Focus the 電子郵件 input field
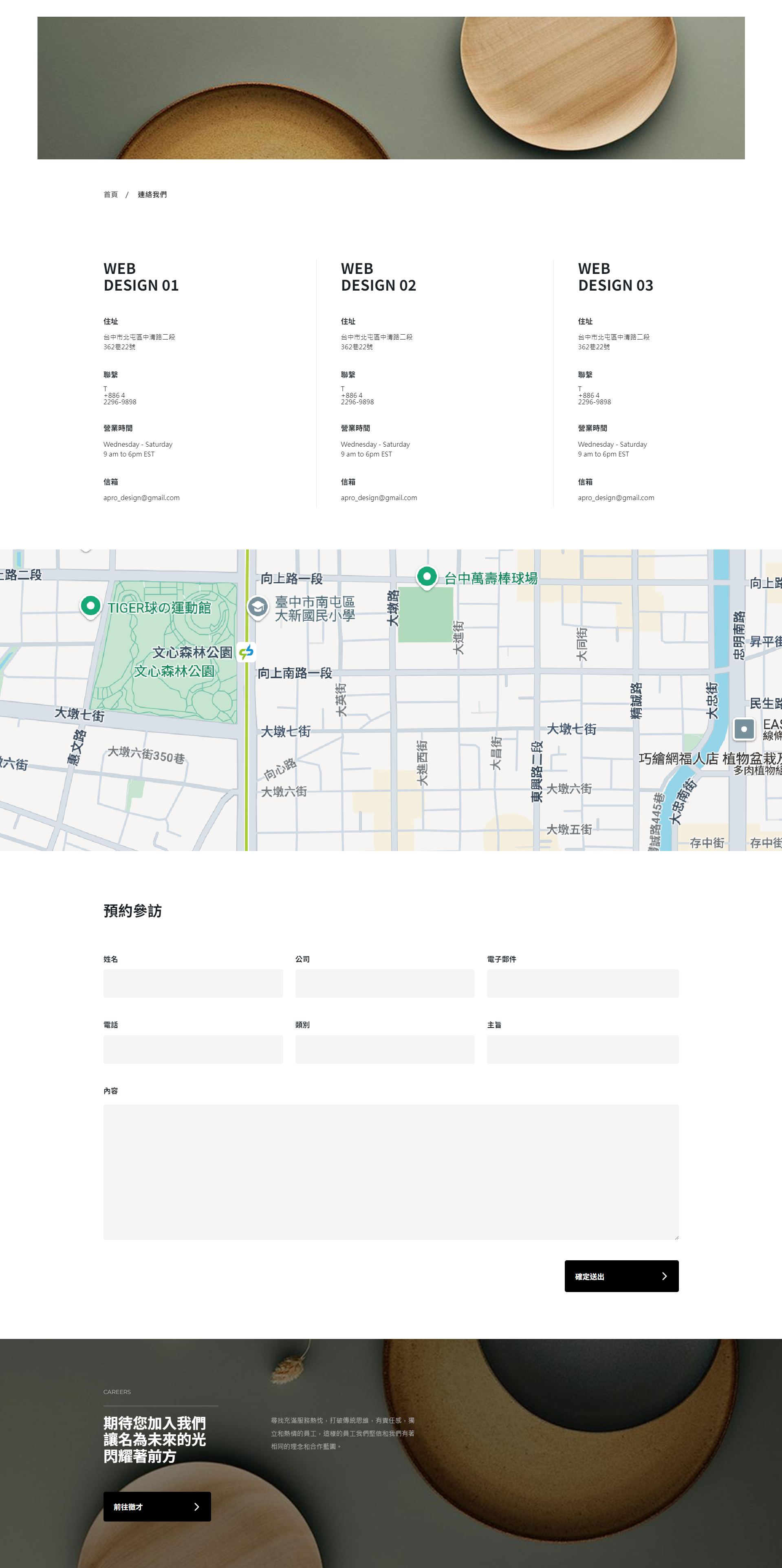This screenshot has height=1568, width=782. [582, 983]
